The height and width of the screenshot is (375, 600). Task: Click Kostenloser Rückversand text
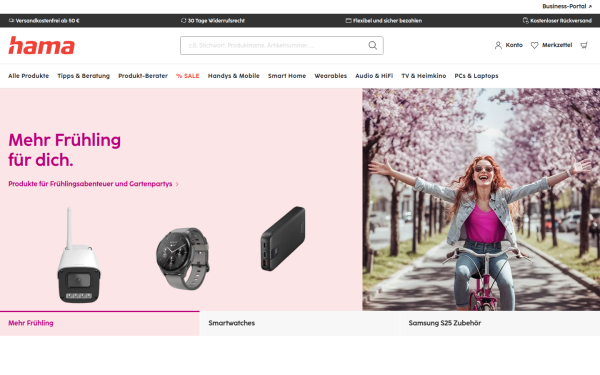[561, 21]
